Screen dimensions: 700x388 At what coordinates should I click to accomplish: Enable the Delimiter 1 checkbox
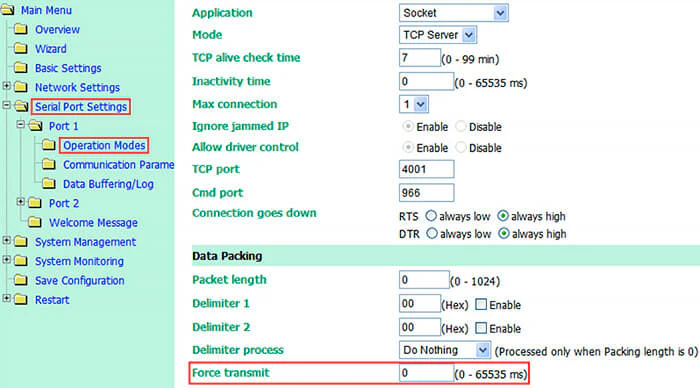(481, 305)
